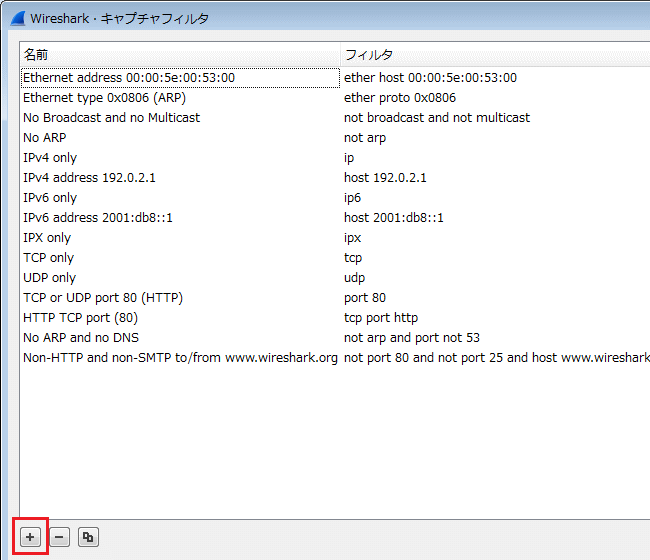Select 'HTTP TCP port (80)' entry
Image resolution: width=650 pixels, height=560 pixels.
80,318
